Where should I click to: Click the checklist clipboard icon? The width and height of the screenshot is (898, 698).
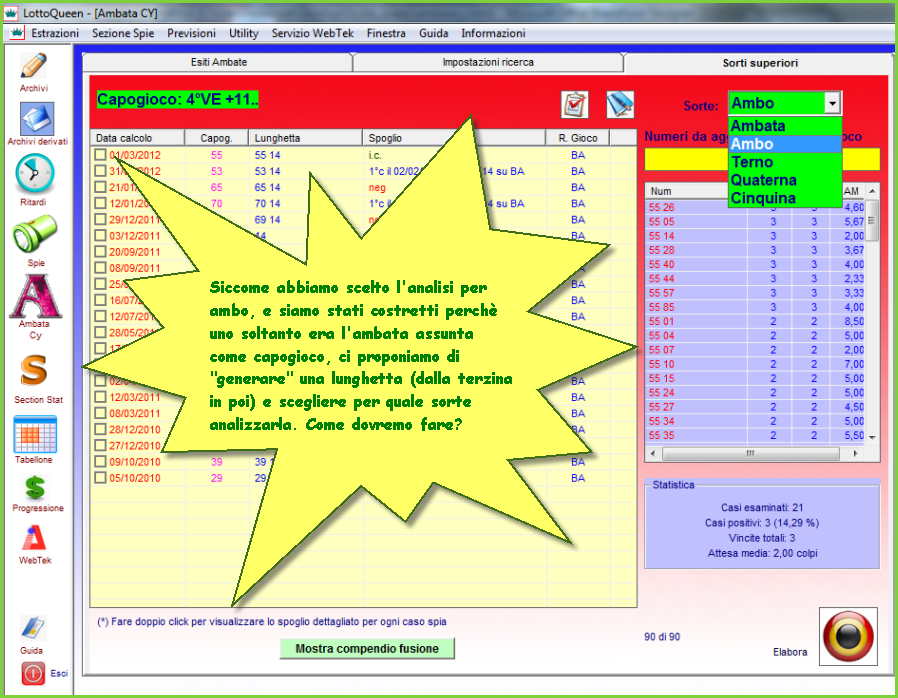click(x=574, y=105)
